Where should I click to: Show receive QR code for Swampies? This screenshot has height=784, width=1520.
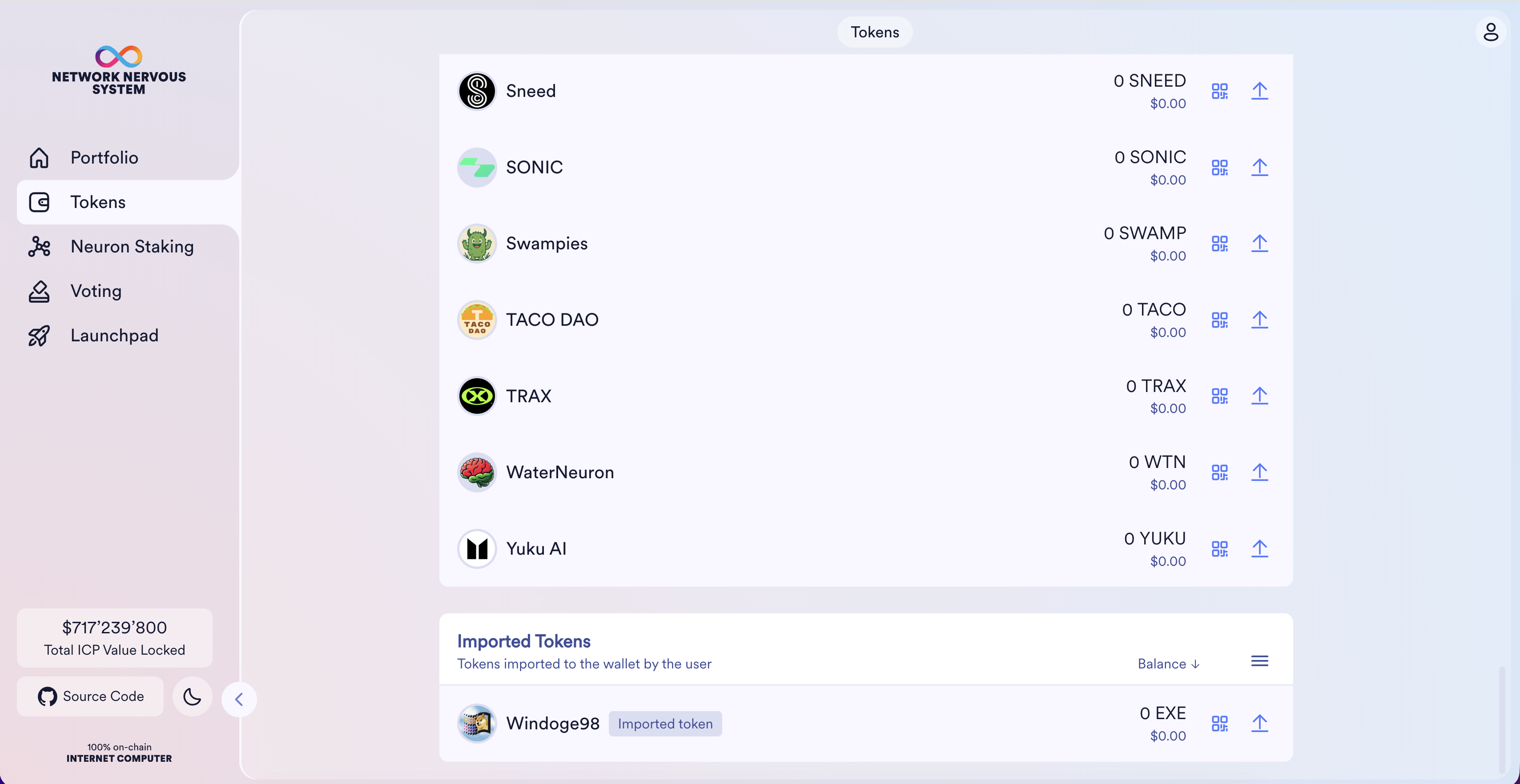click(x=1219, y=244)
